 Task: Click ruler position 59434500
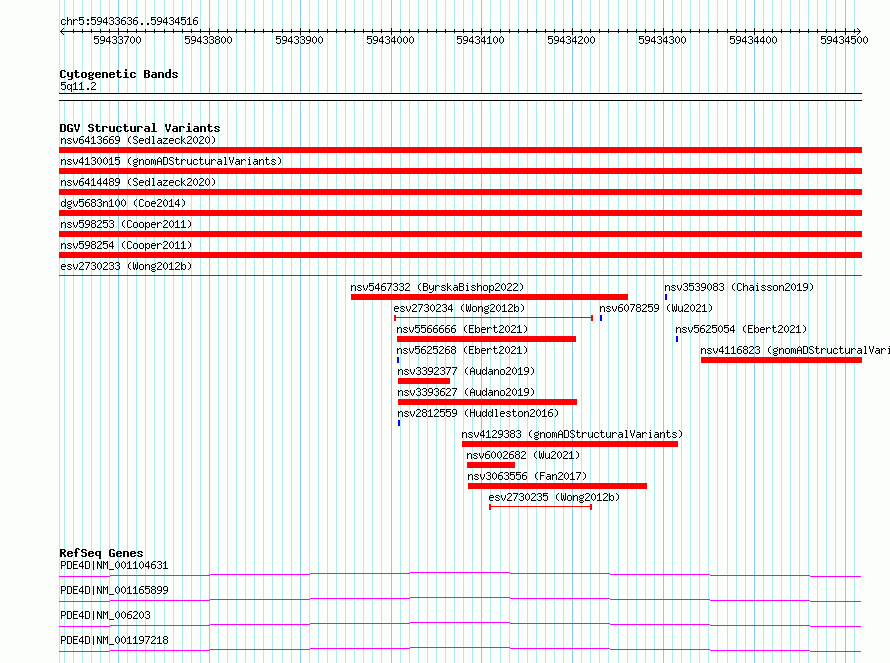pyautogui.click(x=844, y=40)
